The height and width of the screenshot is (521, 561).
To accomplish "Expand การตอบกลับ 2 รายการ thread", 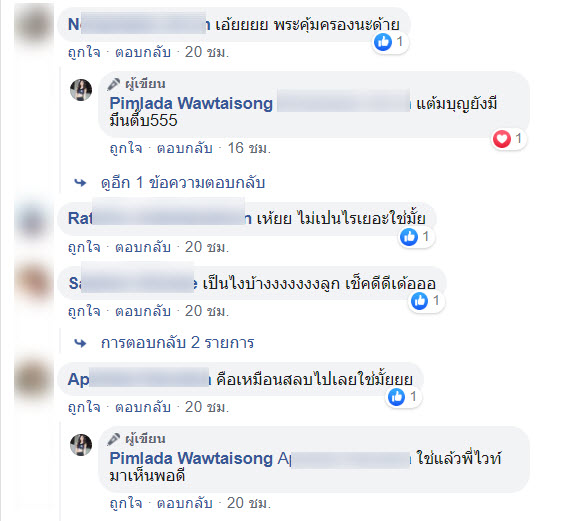I will point(177,343).
